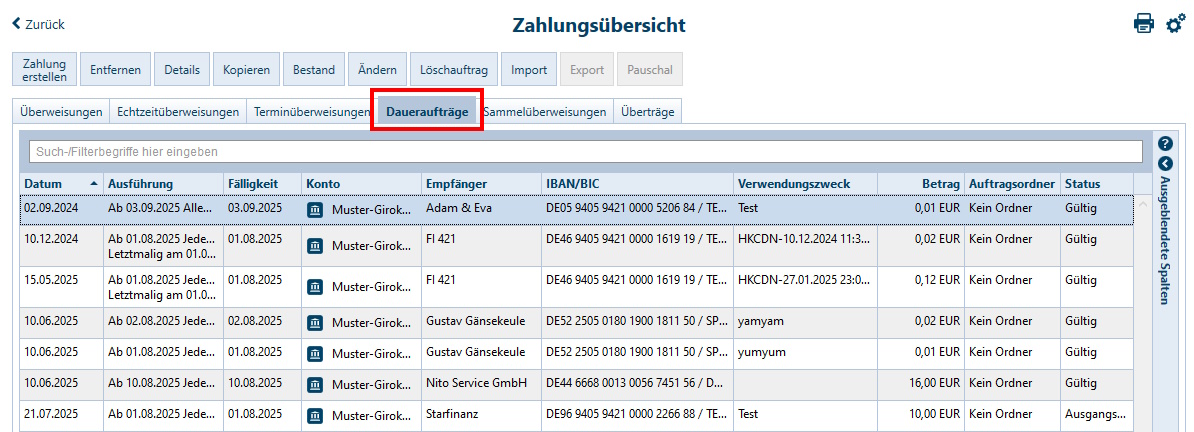
Task: Sort by the Betrag column header
Action: click(921, 184)
